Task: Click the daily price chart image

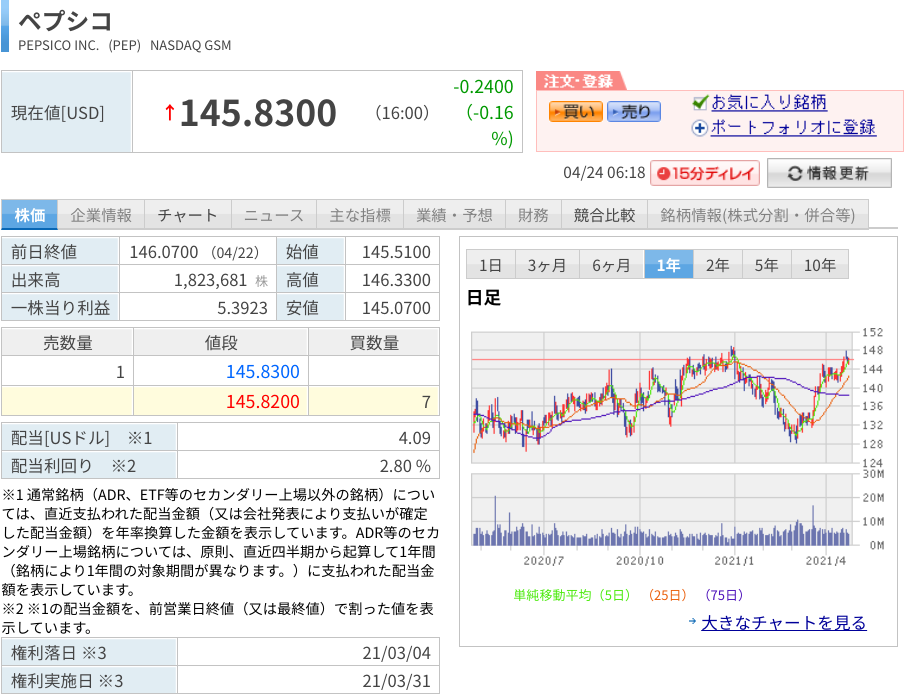Action: [662, 397]
